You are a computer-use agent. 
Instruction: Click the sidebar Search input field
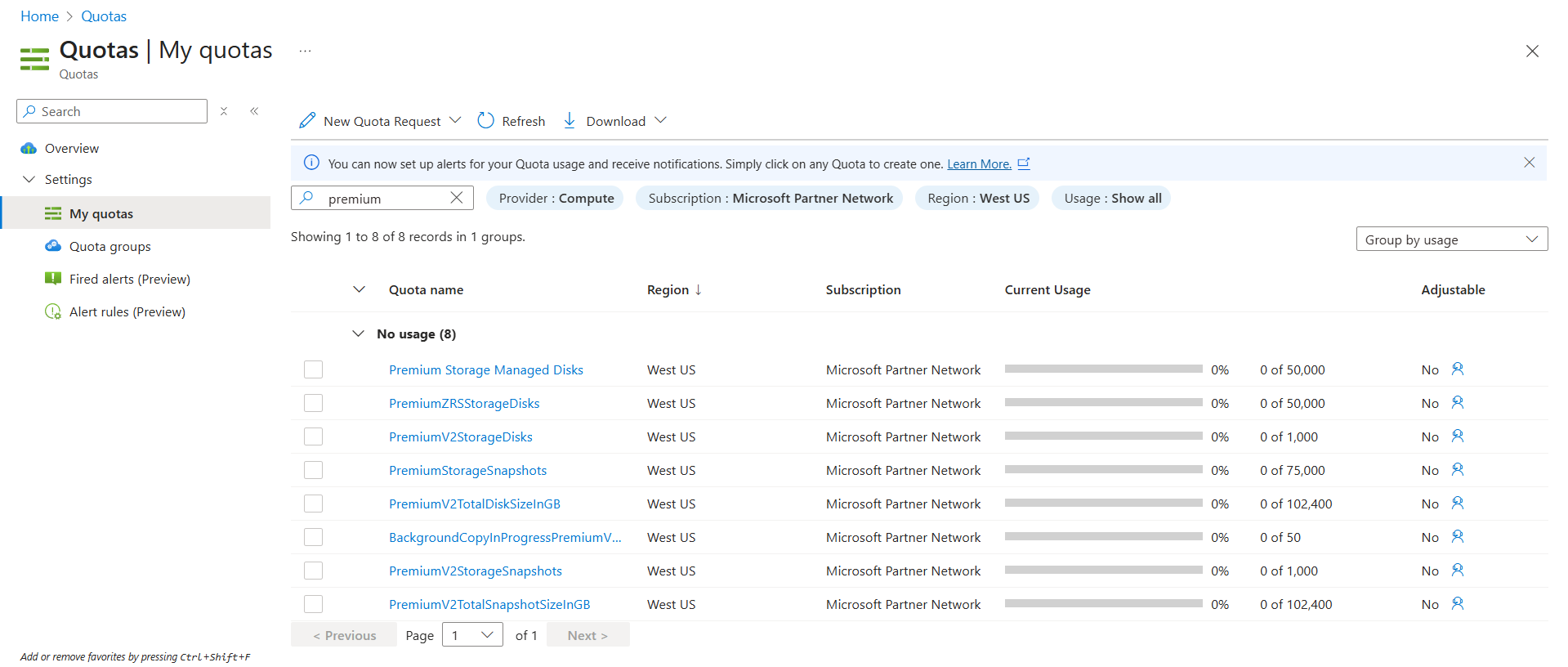112,111
